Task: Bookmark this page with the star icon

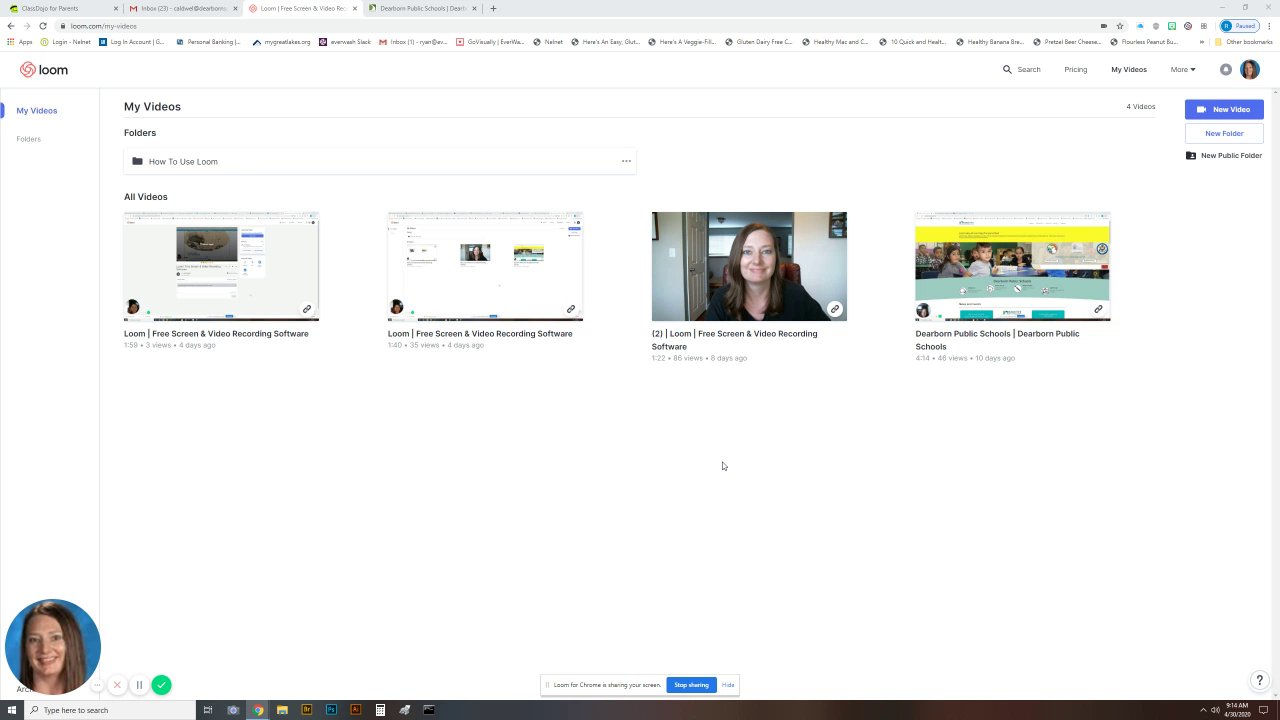Action: [1120, 26]
